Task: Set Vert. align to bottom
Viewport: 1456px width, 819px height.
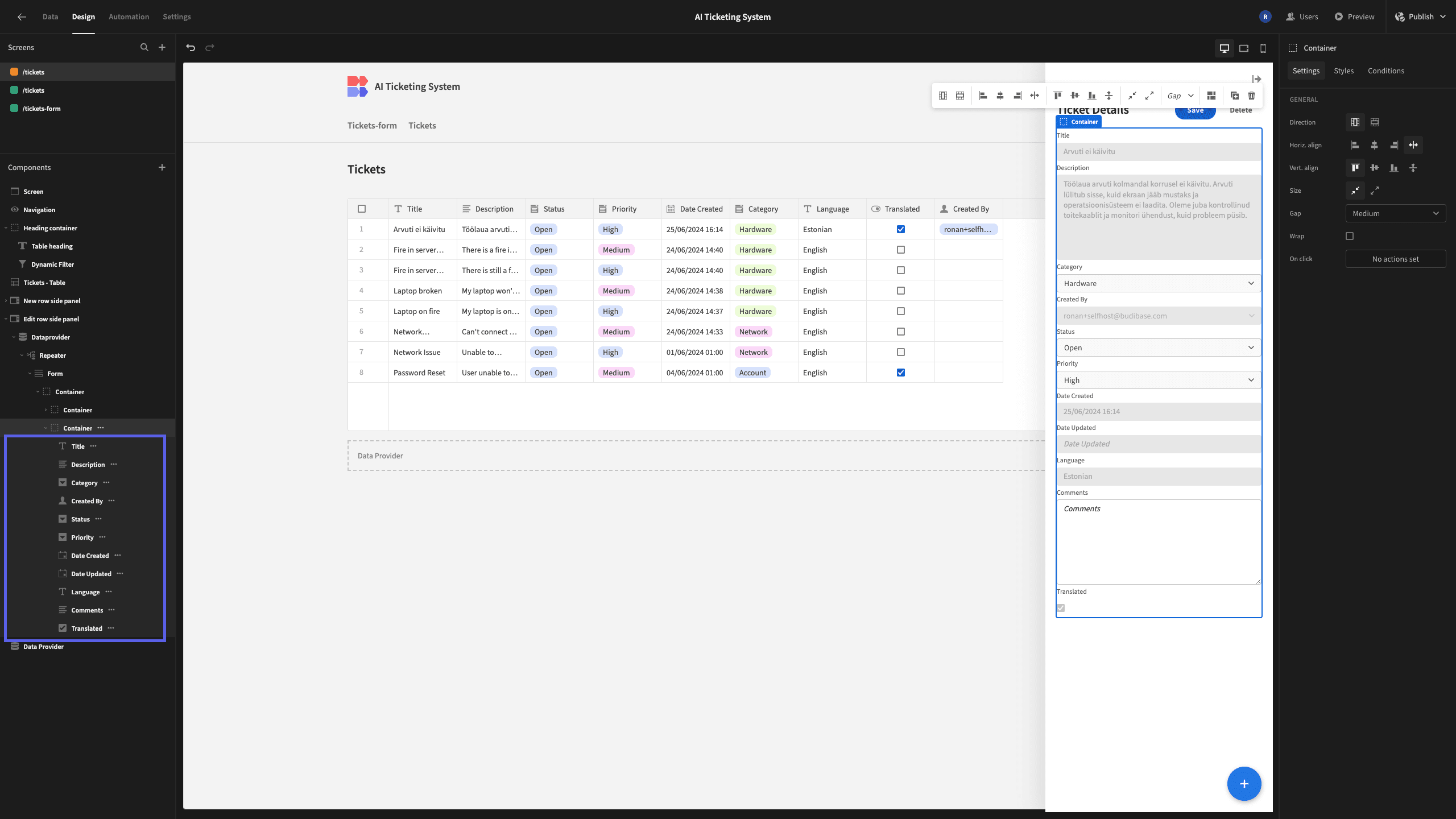Action: [1394, 168]
